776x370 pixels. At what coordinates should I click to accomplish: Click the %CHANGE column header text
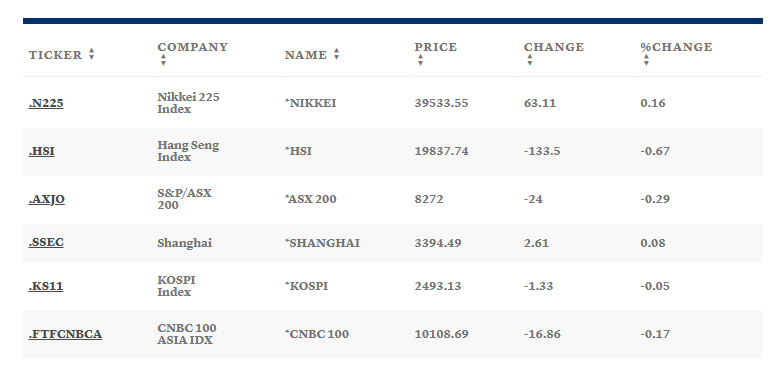coord(677,47)
